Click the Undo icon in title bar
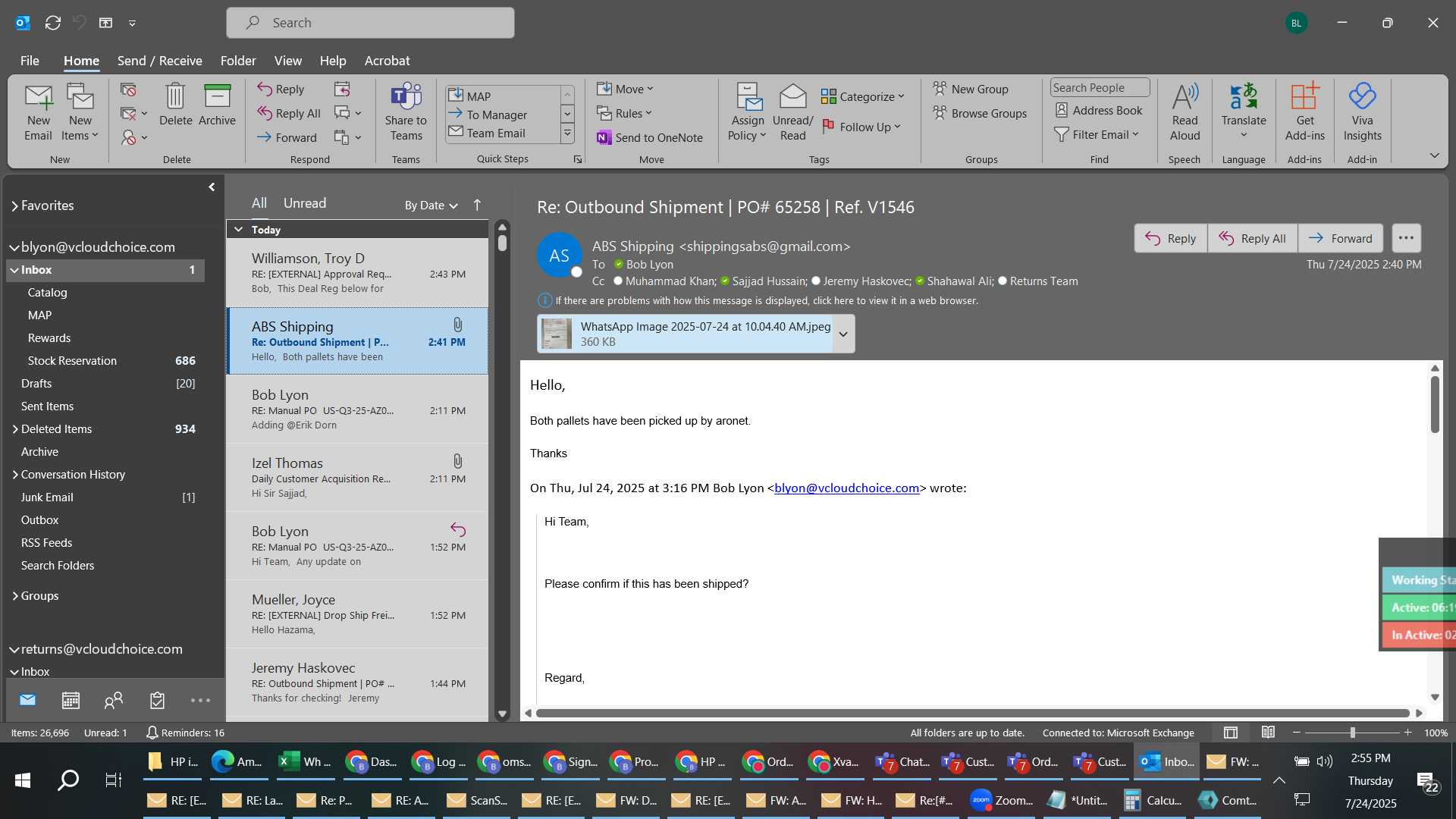The height and width of the screenshot is (819, 1456). click(x=79, y=23)
